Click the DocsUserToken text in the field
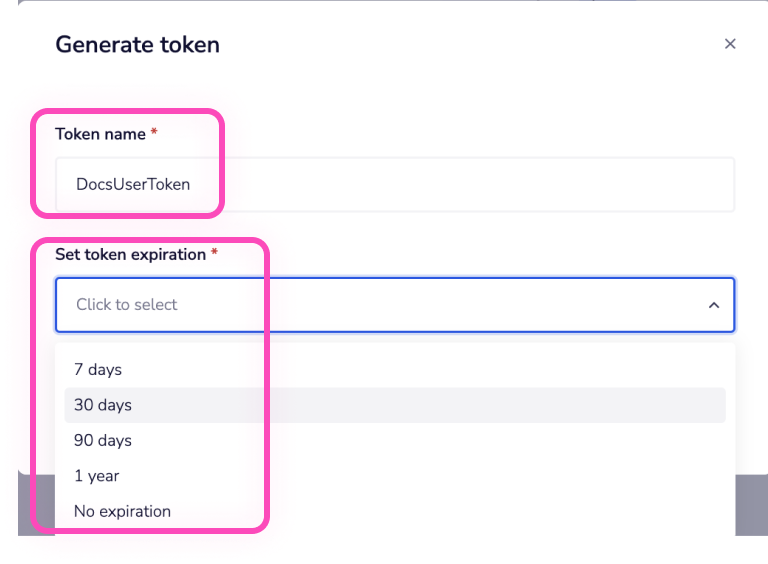This screenshot has height=564, width=768. tap(133, 184)
